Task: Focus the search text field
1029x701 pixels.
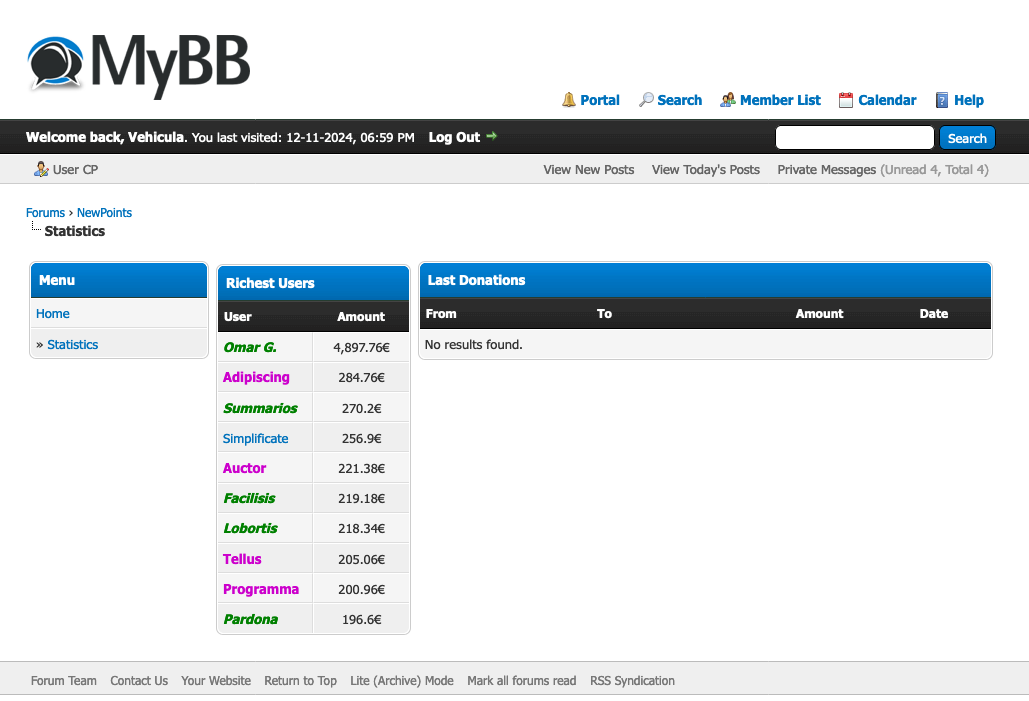Action: (x=854, y=138)
